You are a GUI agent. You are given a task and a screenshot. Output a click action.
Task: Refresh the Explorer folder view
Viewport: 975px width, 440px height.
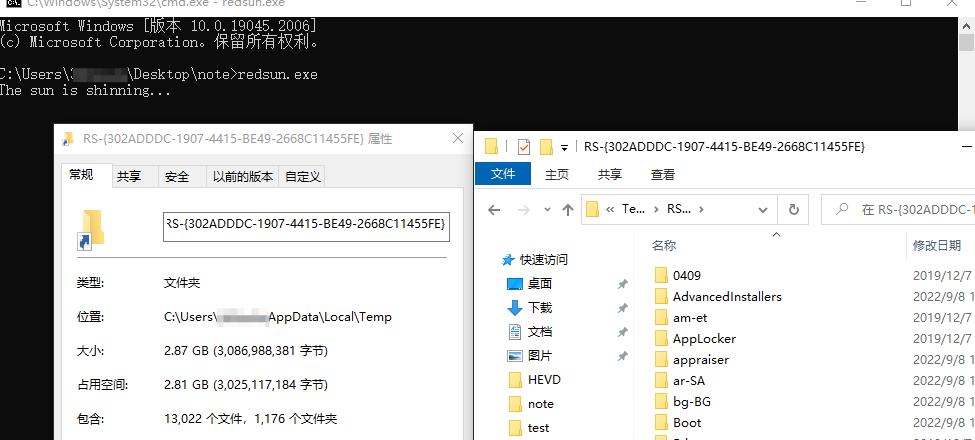[793, 210]
